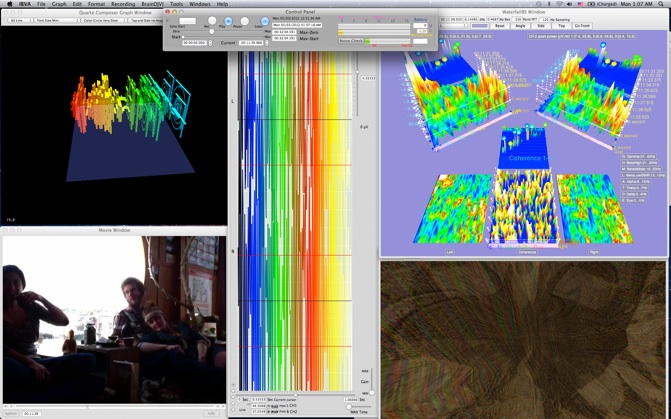Screen dimensions: 671x419
Task: Click the Play button in Control Panel
Action: pyautogui.click(x=228, y=21)
